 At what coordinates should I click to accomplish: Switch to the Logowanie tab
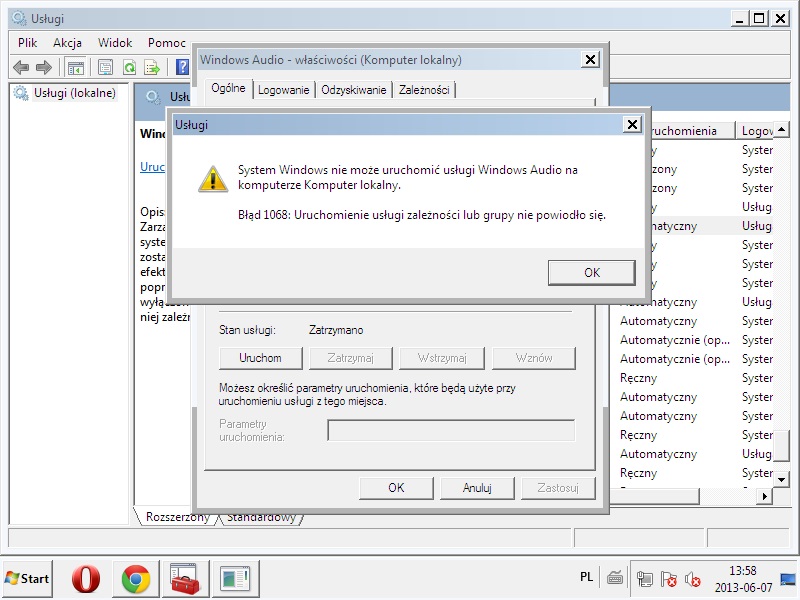tap(284, 90)
